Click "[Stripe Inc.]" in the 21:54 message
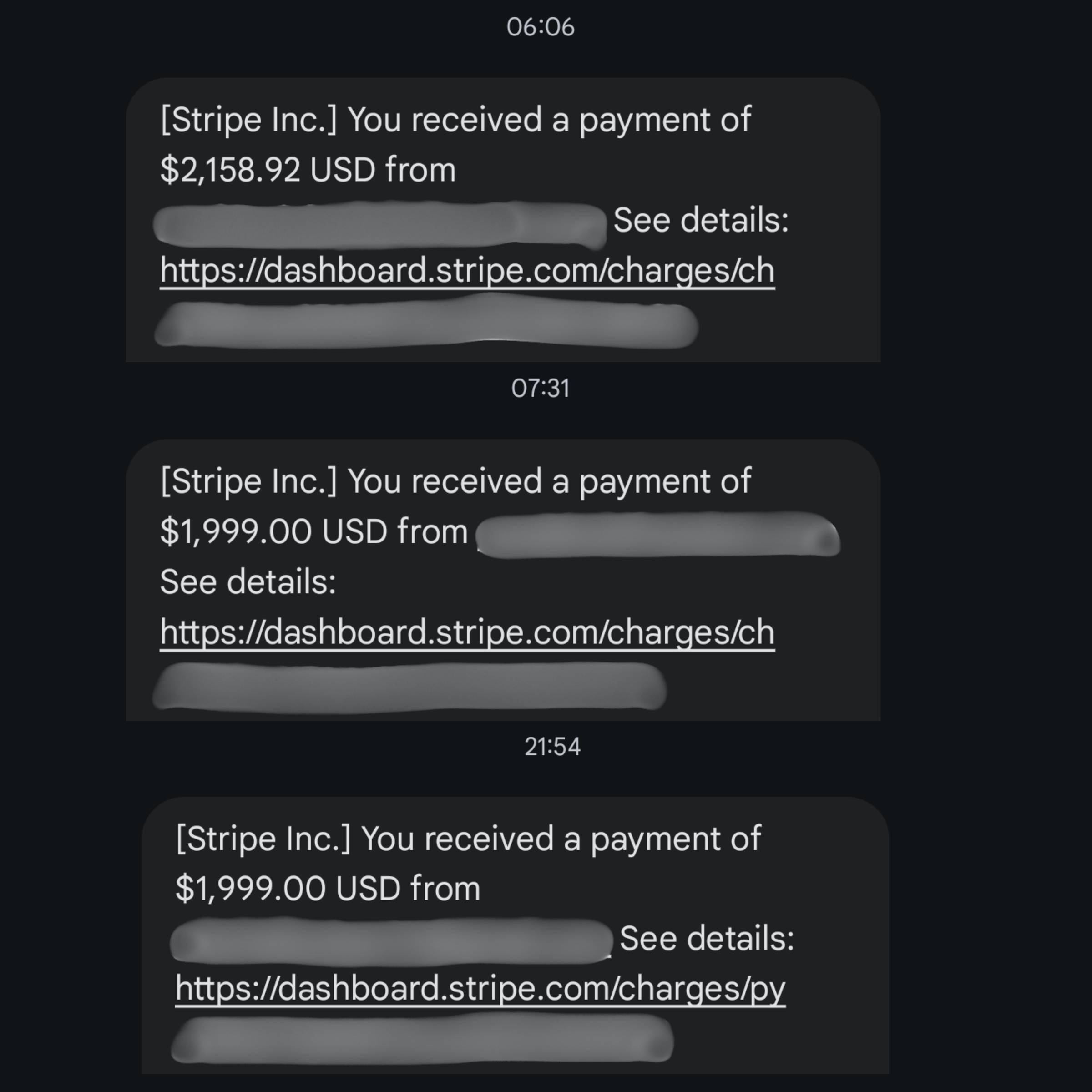Screen dimensions: 1092x1092 pyautogui.click(x=263, y=838)
